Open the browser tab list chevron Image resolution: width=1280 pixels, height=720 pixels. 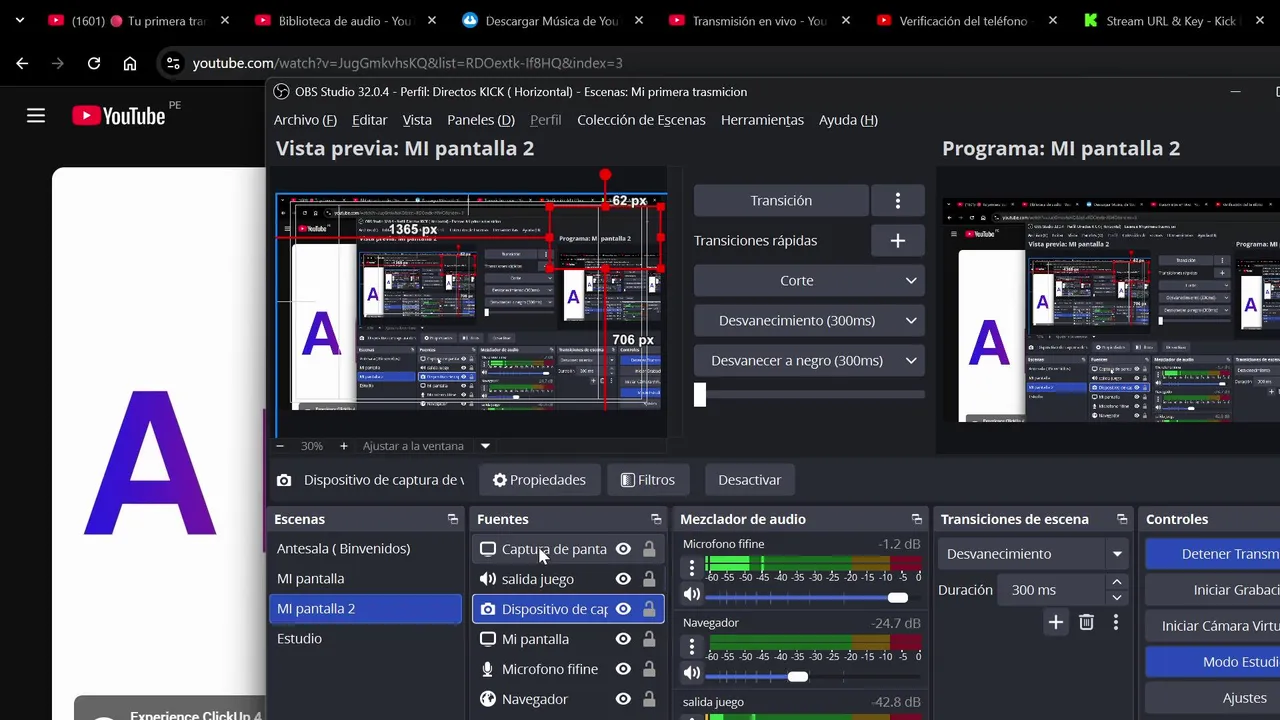[20, 20]
